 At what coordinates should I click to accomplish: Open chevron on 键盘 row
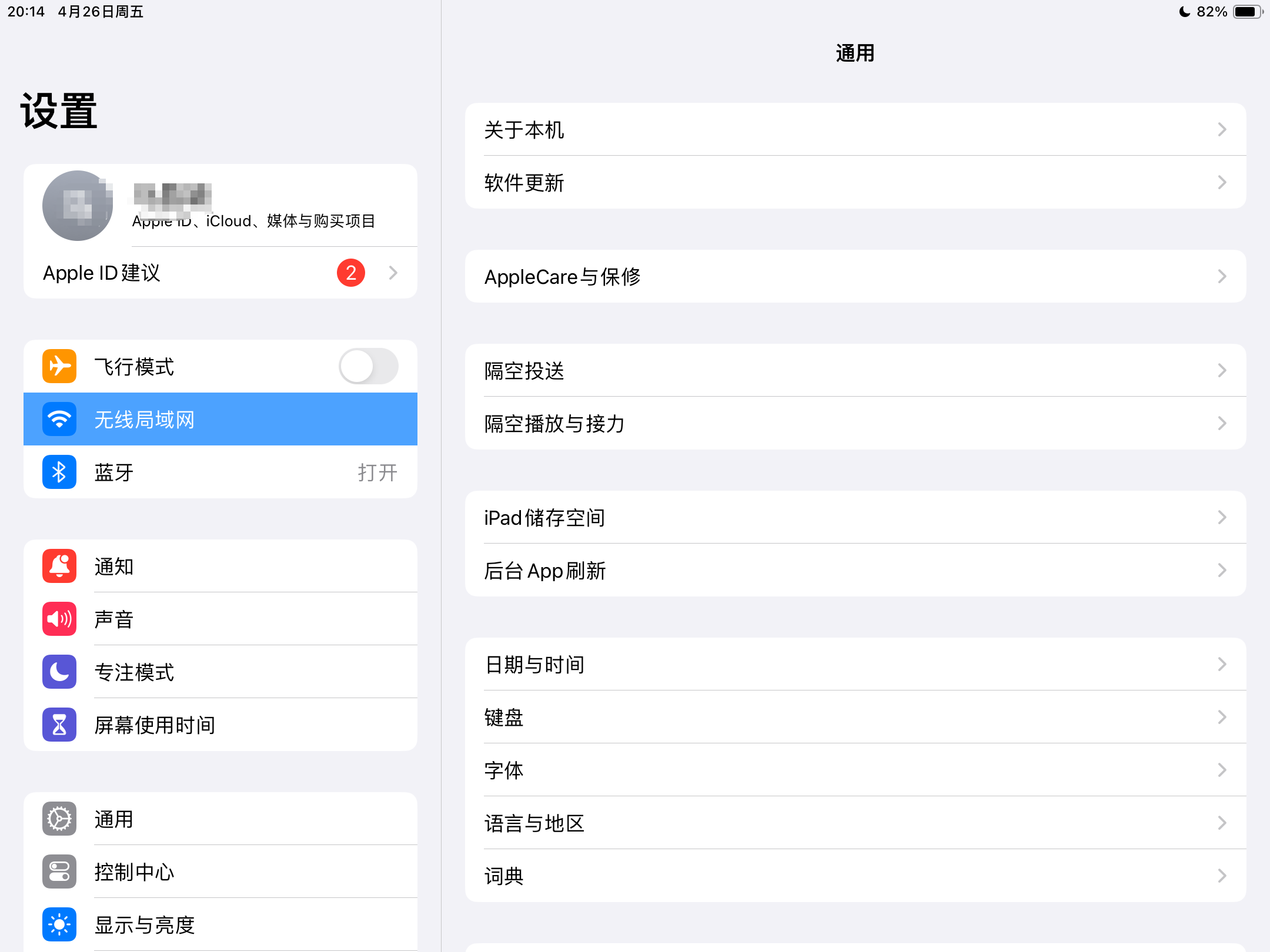click(1222, 717)
